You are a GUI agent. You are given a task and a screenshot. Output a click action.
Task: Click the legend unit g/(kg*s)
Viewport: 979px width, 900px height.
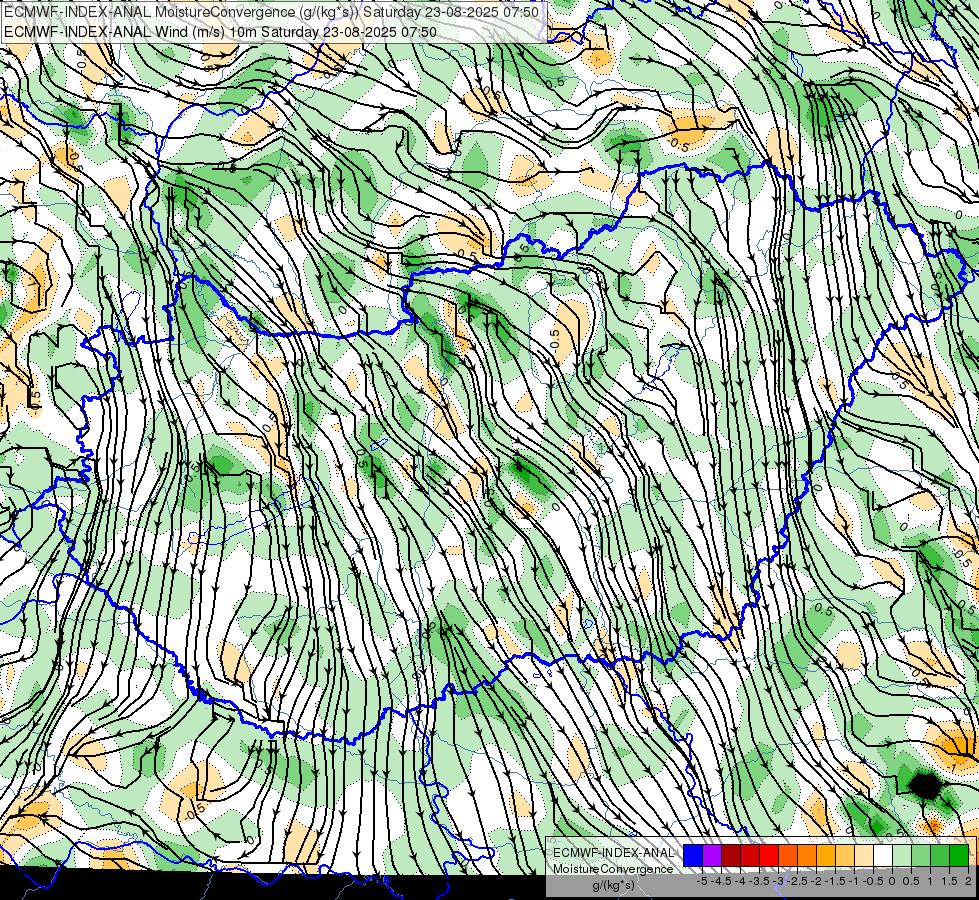point(613,885)
